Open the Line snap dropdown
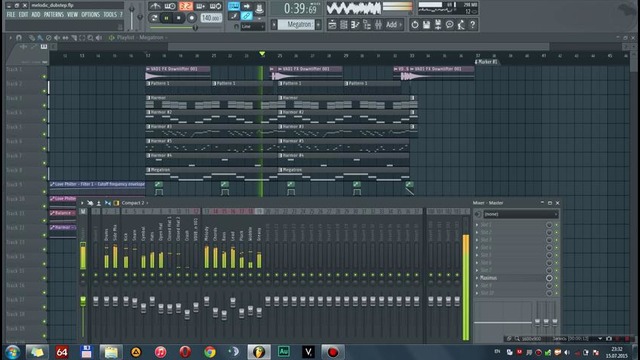The width and height of the screenshot is (640, 360). click(x=253, y=27)
